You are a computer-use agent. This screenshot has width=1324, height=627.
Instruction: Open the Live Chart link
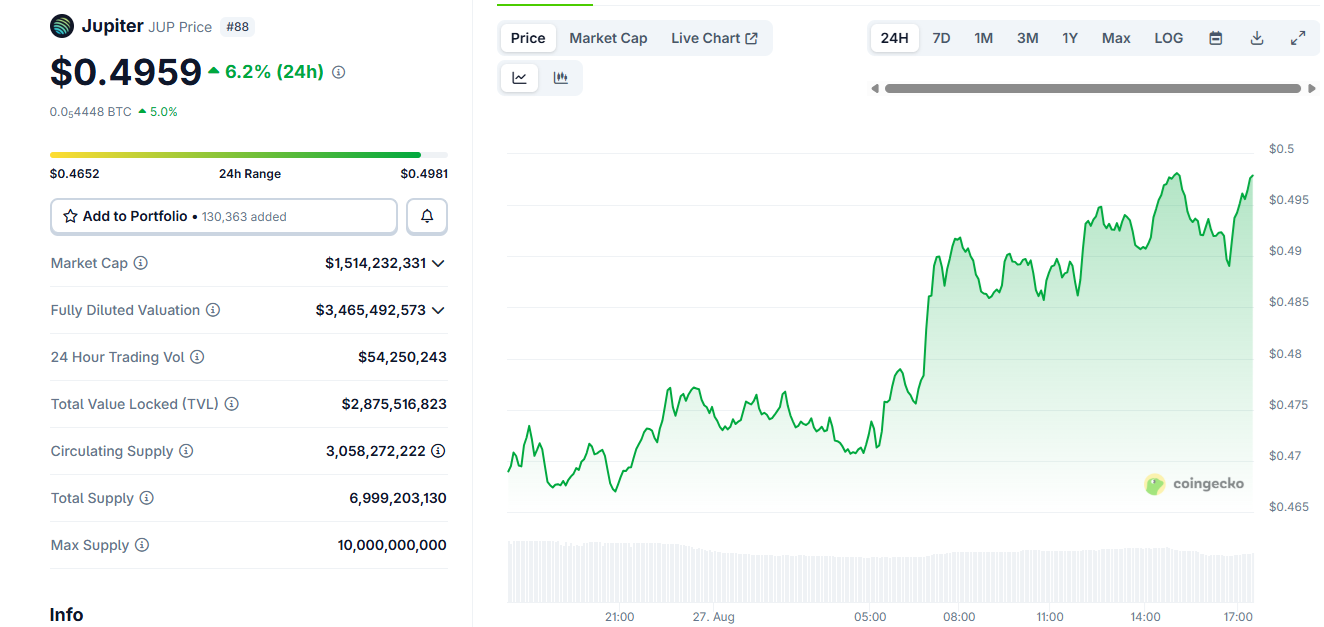[714, 38]
